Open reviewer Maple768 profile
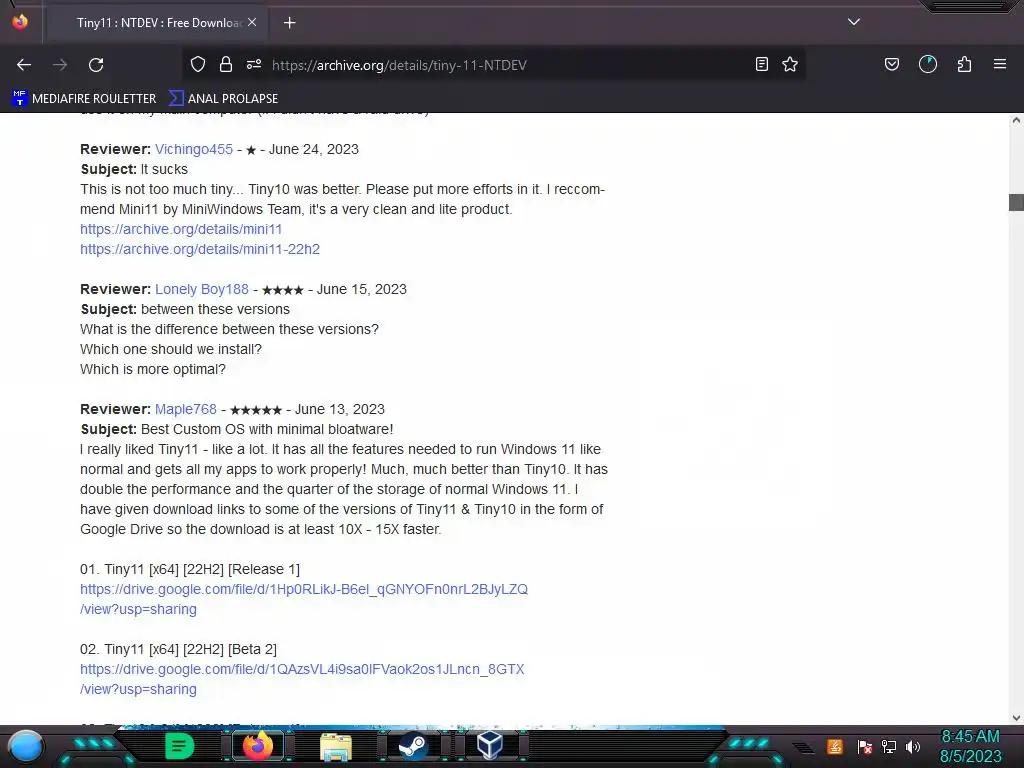The height and width of the screenshot is (768, 1024). (x=185, y=409)
